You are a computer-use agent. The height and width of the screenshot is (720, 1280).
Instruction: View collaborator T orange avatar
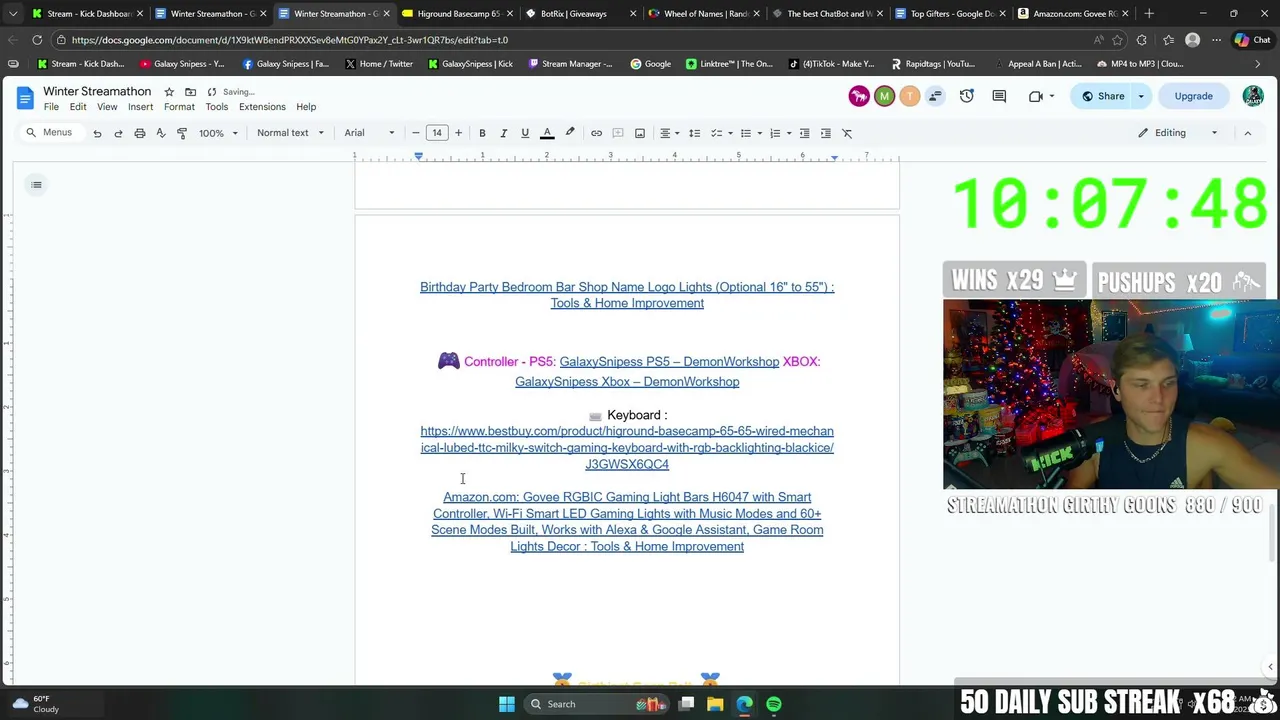tap(909, 96)
